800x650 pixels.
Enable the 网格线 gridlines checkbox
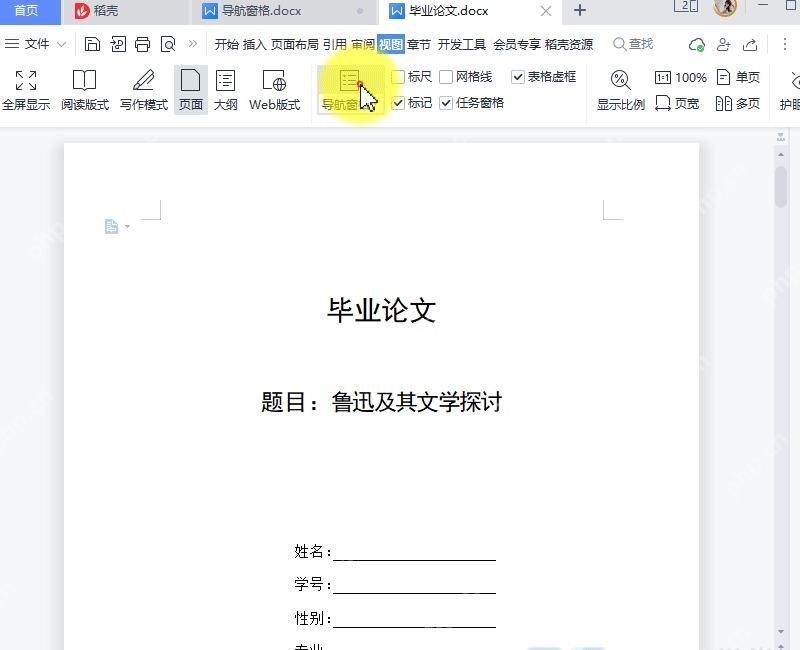click(446, 77)
